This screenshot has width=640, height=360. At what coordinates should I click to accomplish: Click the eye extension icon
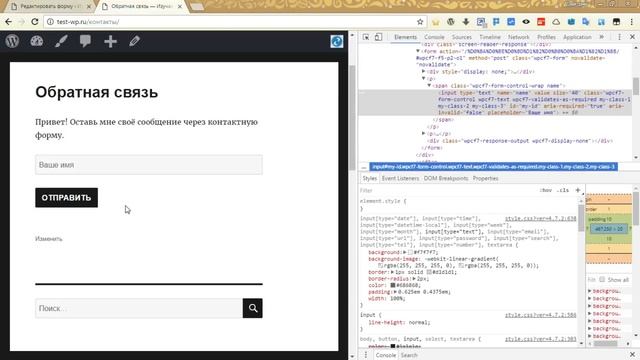click(x=526, y=22)
